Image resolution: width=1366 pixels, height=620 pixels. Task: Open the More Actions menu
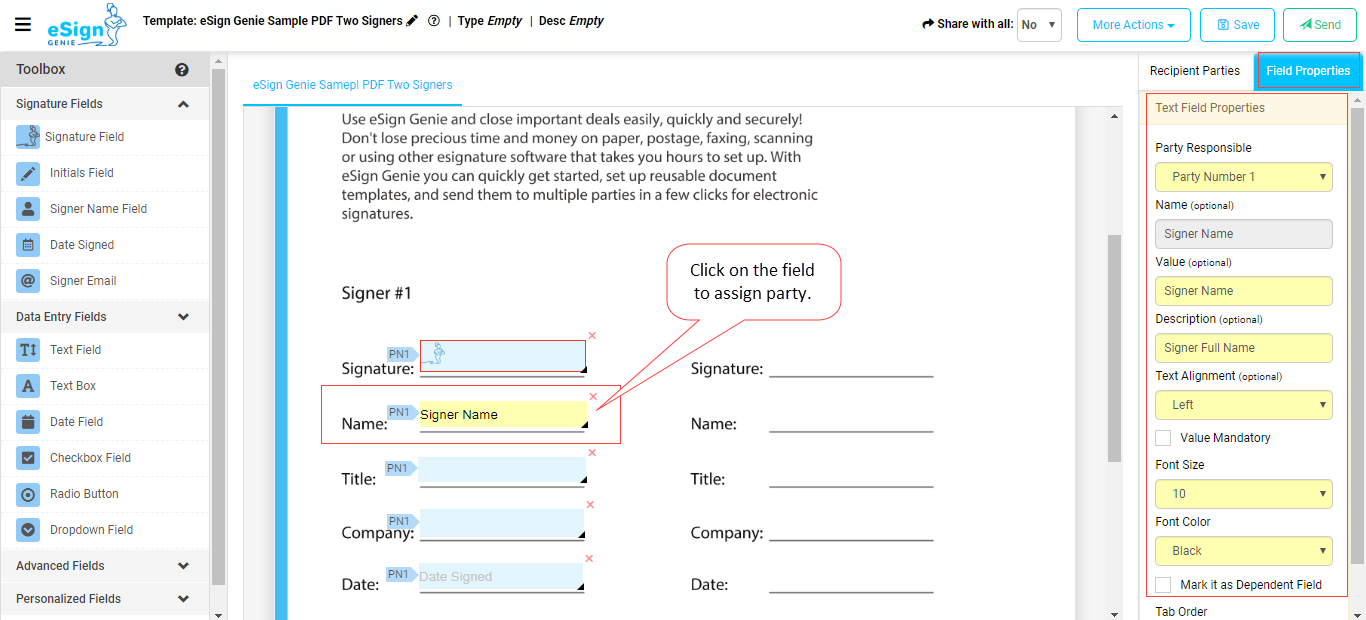(x=1133, y=25)
